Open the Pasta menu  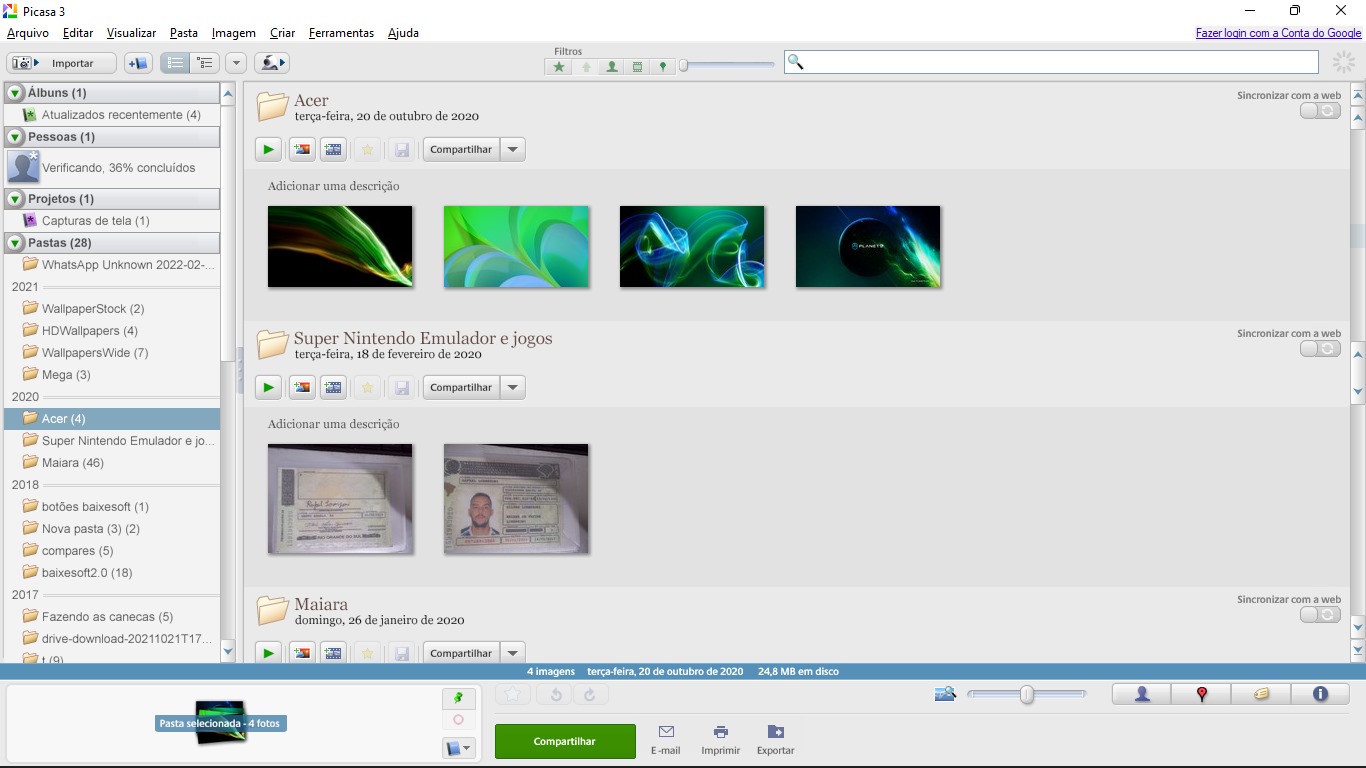point(184,33)
